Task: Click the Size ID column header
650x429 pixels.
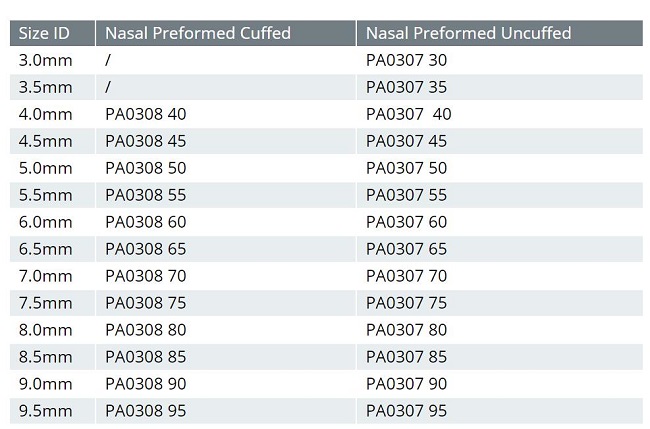Action: (45, 33)
